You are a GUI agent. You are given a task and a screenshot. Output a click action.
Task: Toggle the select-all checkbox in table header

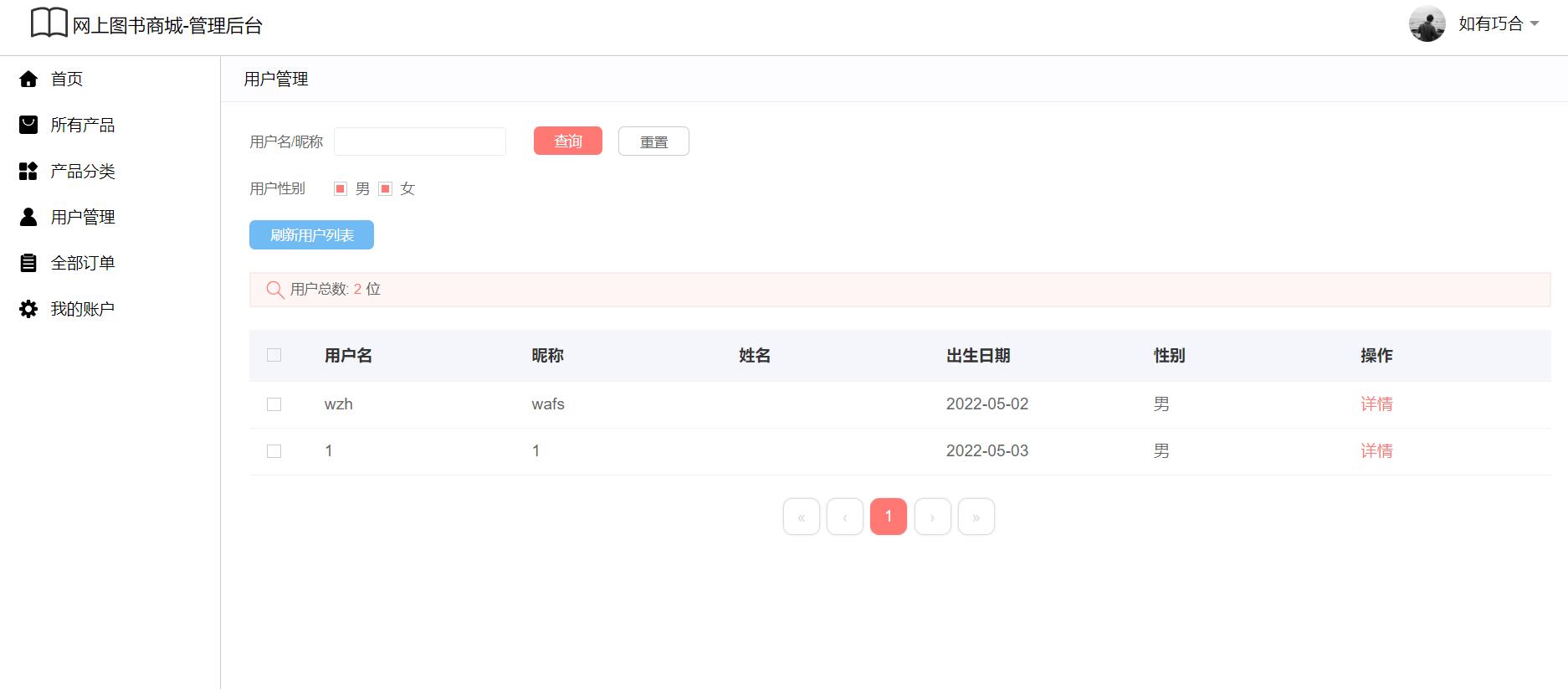point(274,355)
